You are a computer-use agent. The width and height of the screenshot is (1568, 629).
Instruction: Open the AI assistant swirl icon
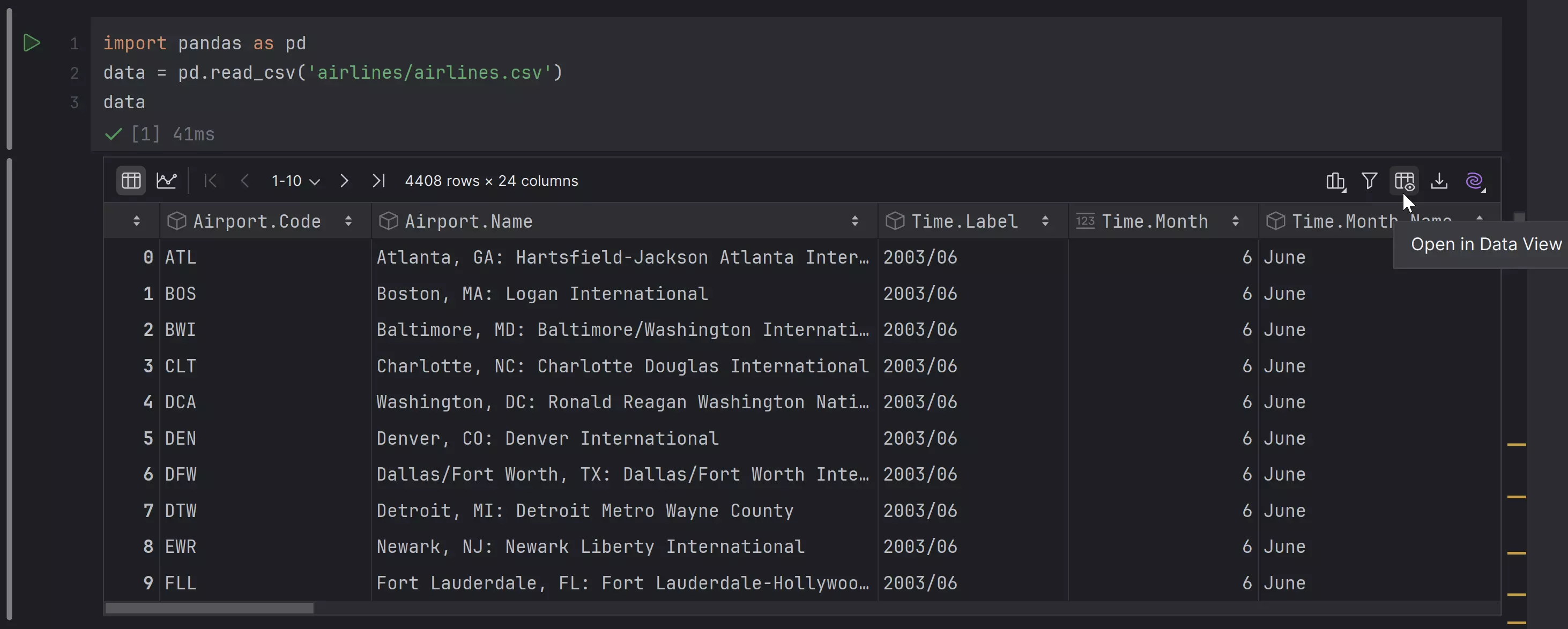1474,181
